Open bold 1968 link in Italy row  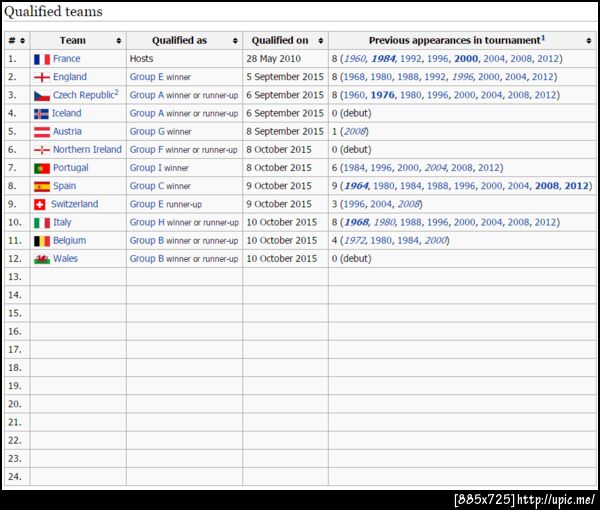click(x=357, y=222)
